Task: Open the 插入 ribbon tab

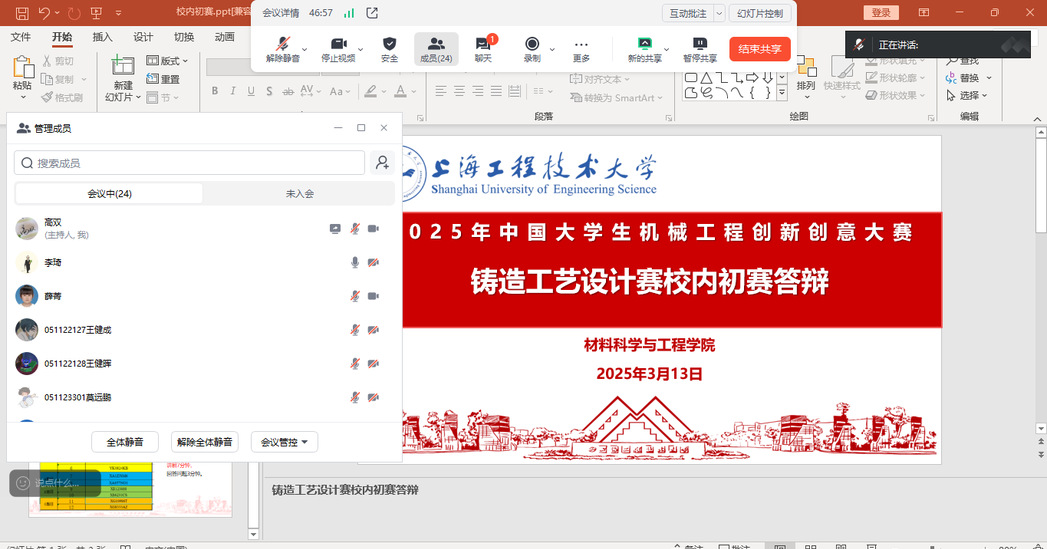Action: pyautogui.click(x=102, y=37)
